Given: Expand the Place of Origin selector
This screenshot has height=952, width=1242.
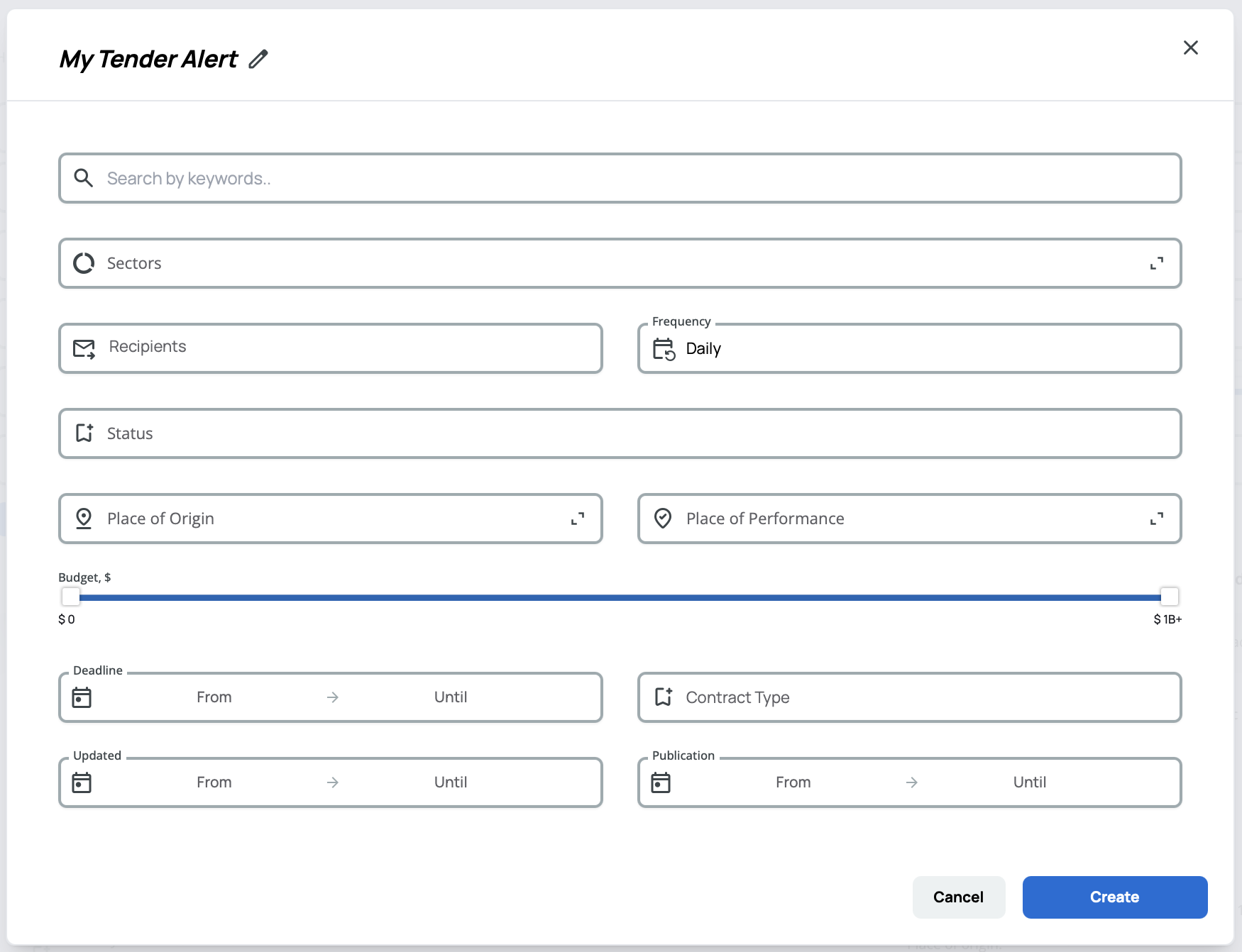Looking at the screenshot, I should pyautogui.click(x=578, y=519).
